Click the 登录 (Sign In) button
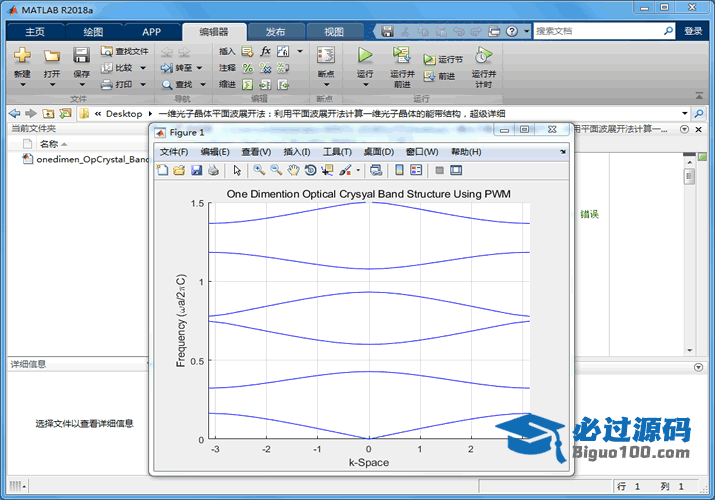Viewport: 715px width, 500px height. pos(693,31)
